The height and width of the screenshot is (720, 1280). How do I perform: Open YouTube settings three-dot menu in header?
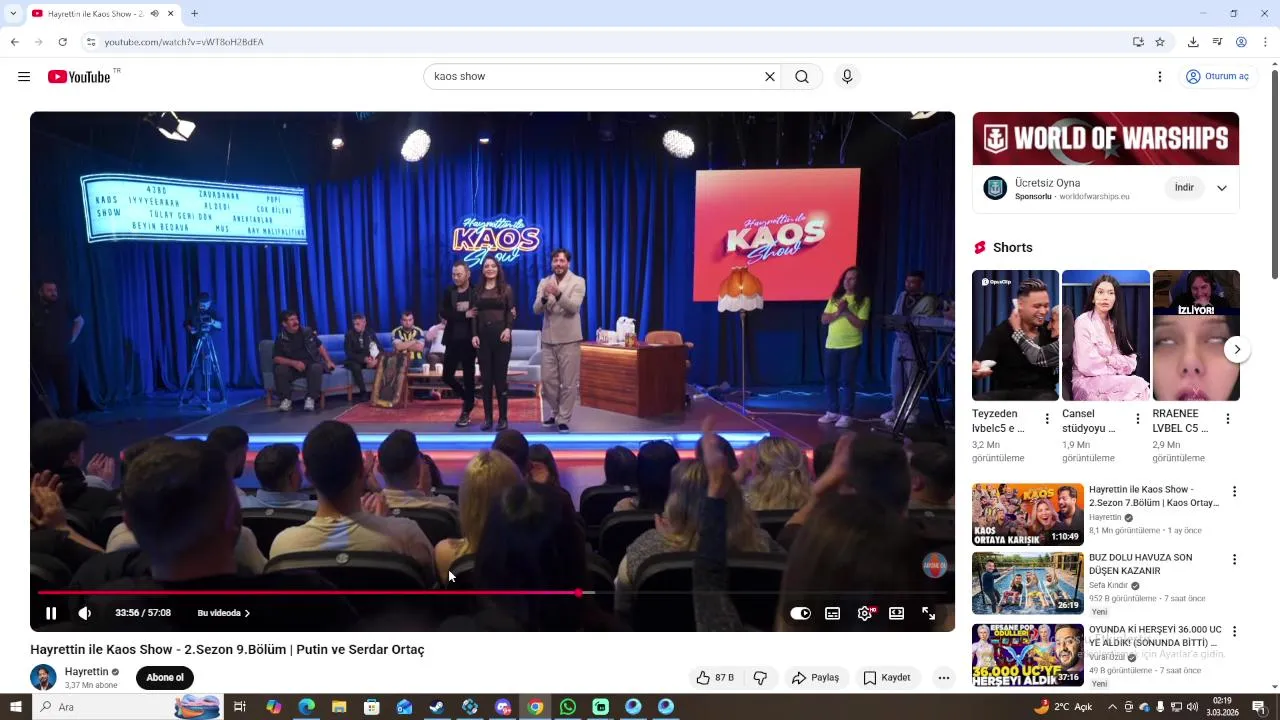click(x=1160, y=77)
